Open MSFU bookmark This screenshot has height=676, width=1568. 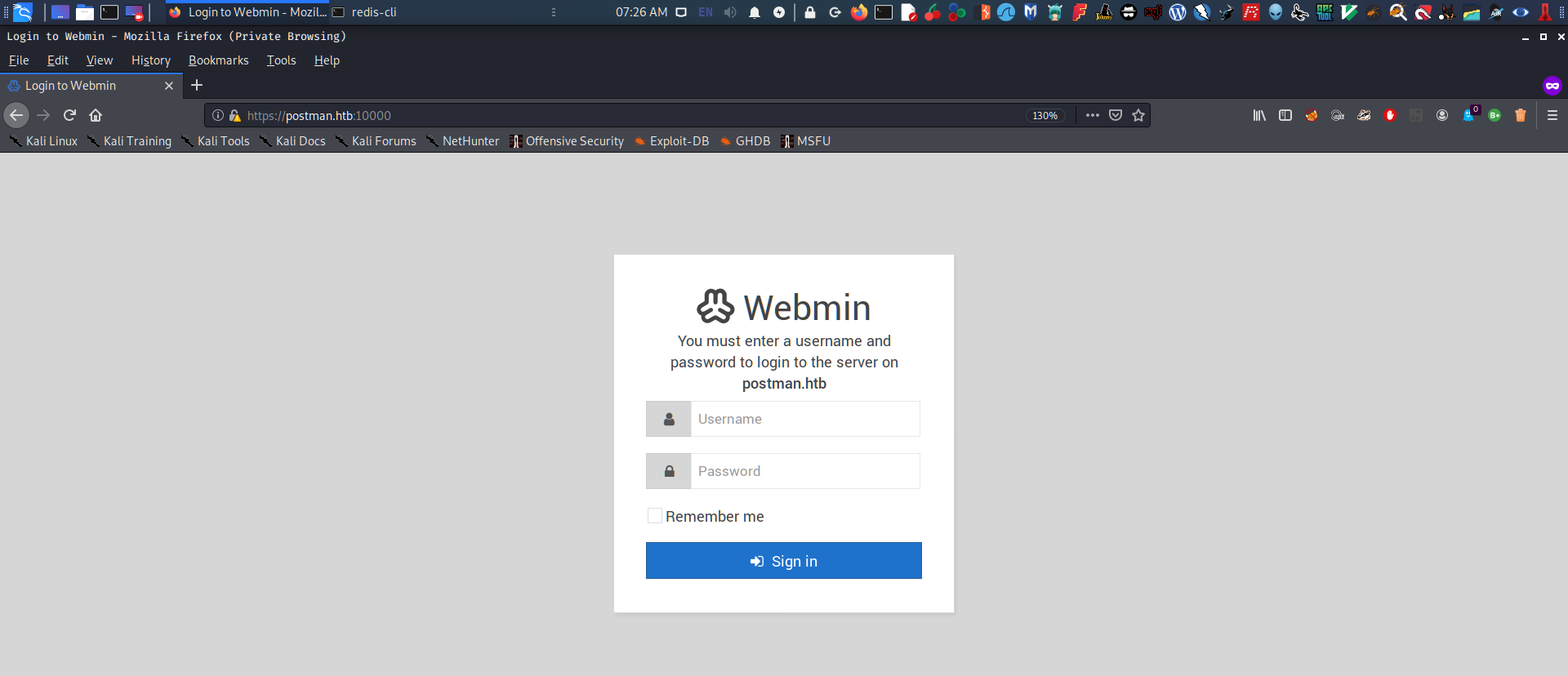pos(805,141)
